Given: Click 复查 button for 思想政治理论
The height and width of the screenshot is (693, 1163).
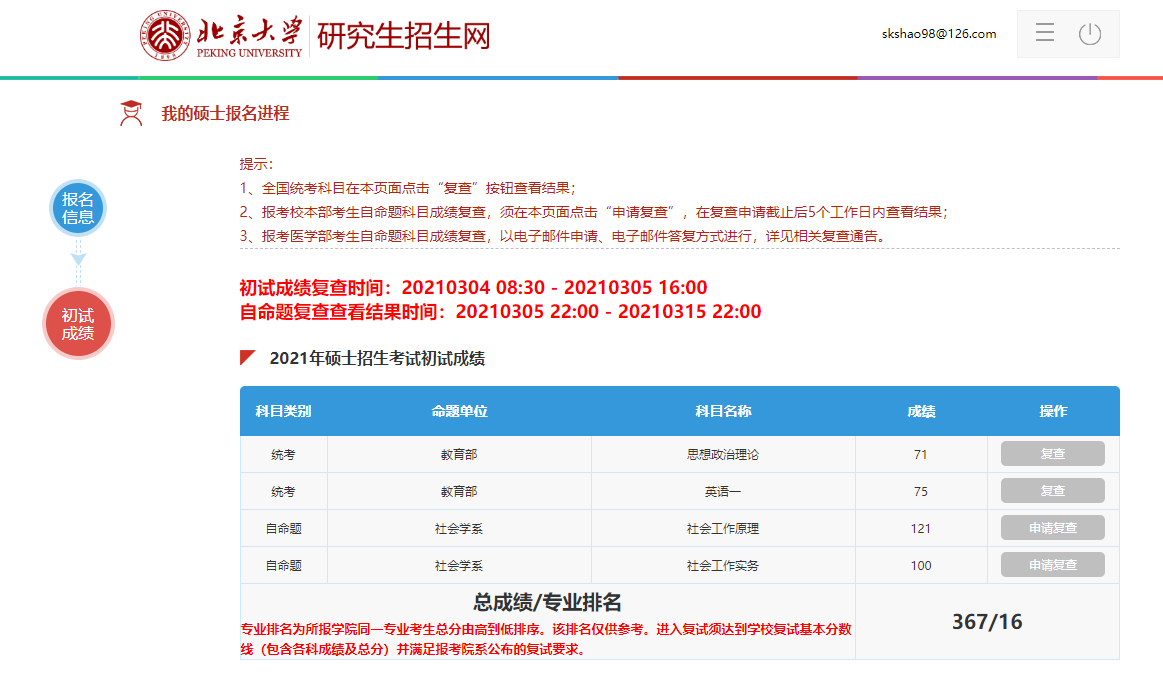Looking at the screenshot, I should pos(1052,454).
